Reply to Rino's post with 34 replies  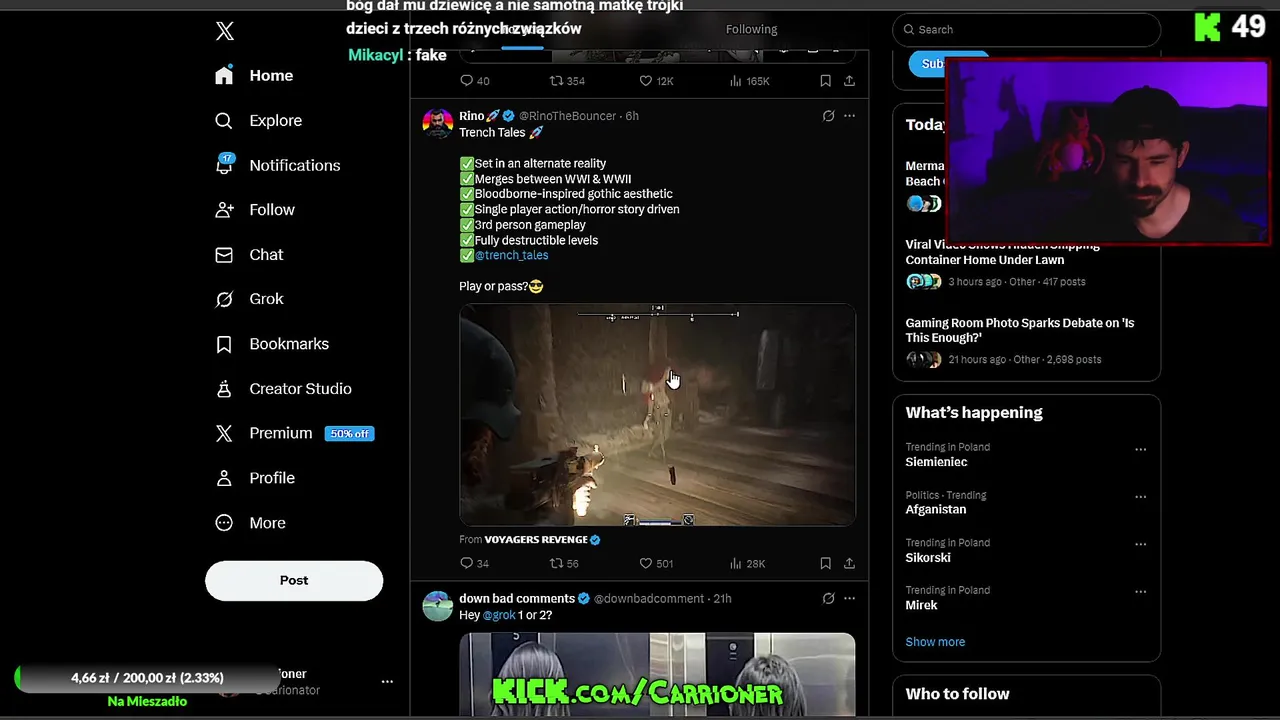(x=474, y=564)
